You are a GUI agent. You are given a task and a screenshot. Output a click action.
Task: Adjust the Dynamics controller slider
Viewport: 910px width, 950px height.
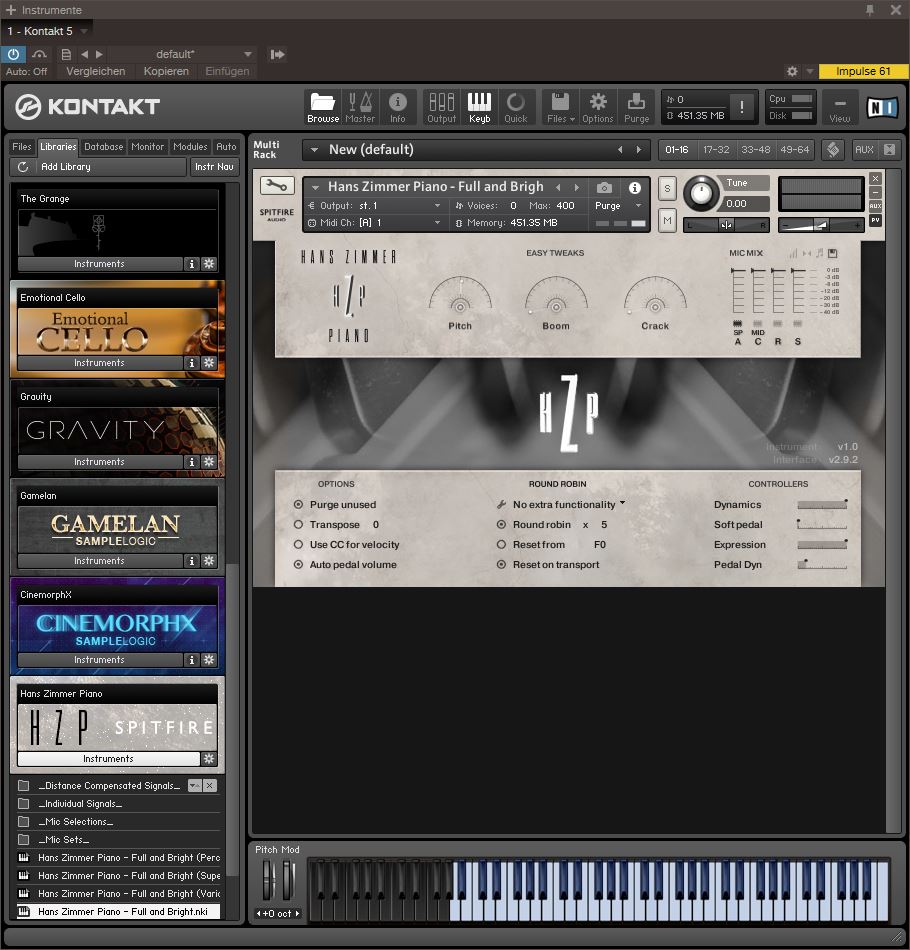pos(822,505)
